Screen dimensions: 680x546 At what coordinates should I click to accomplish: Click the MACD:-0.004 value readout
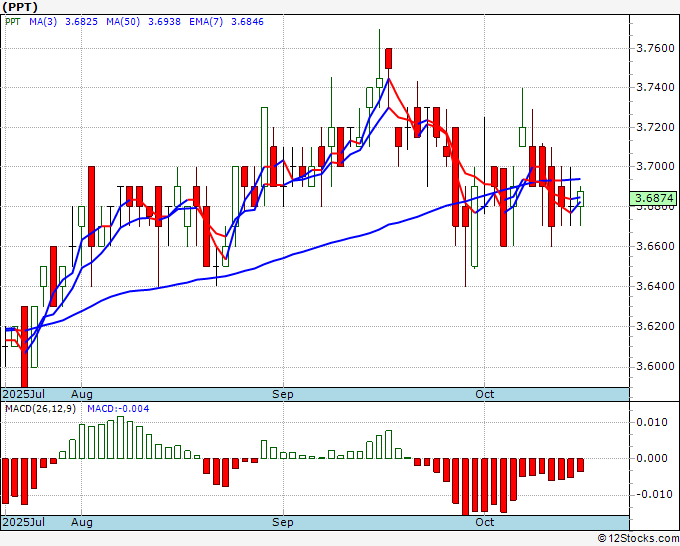click(x=118, y=409)
